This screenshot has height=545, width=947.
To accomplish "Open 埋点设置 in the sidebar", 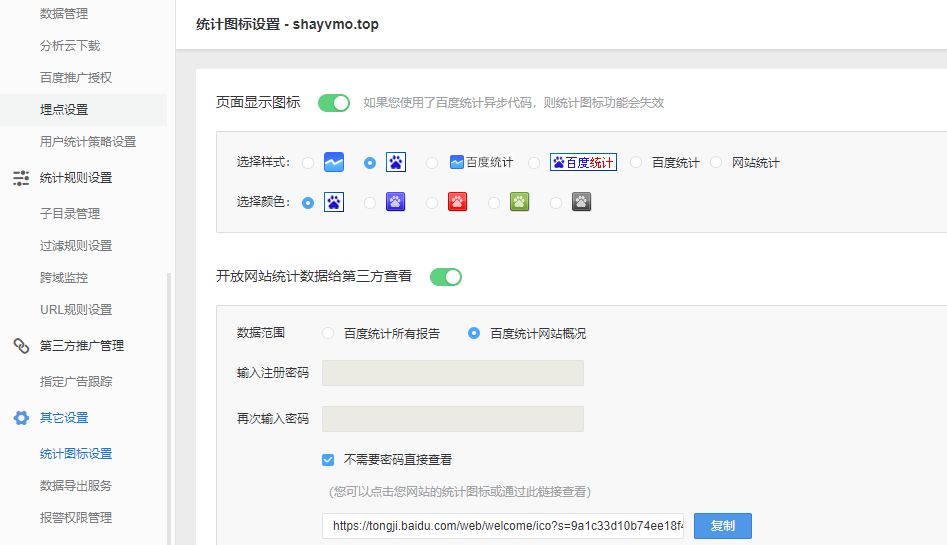I will click(x=64, y=110).
